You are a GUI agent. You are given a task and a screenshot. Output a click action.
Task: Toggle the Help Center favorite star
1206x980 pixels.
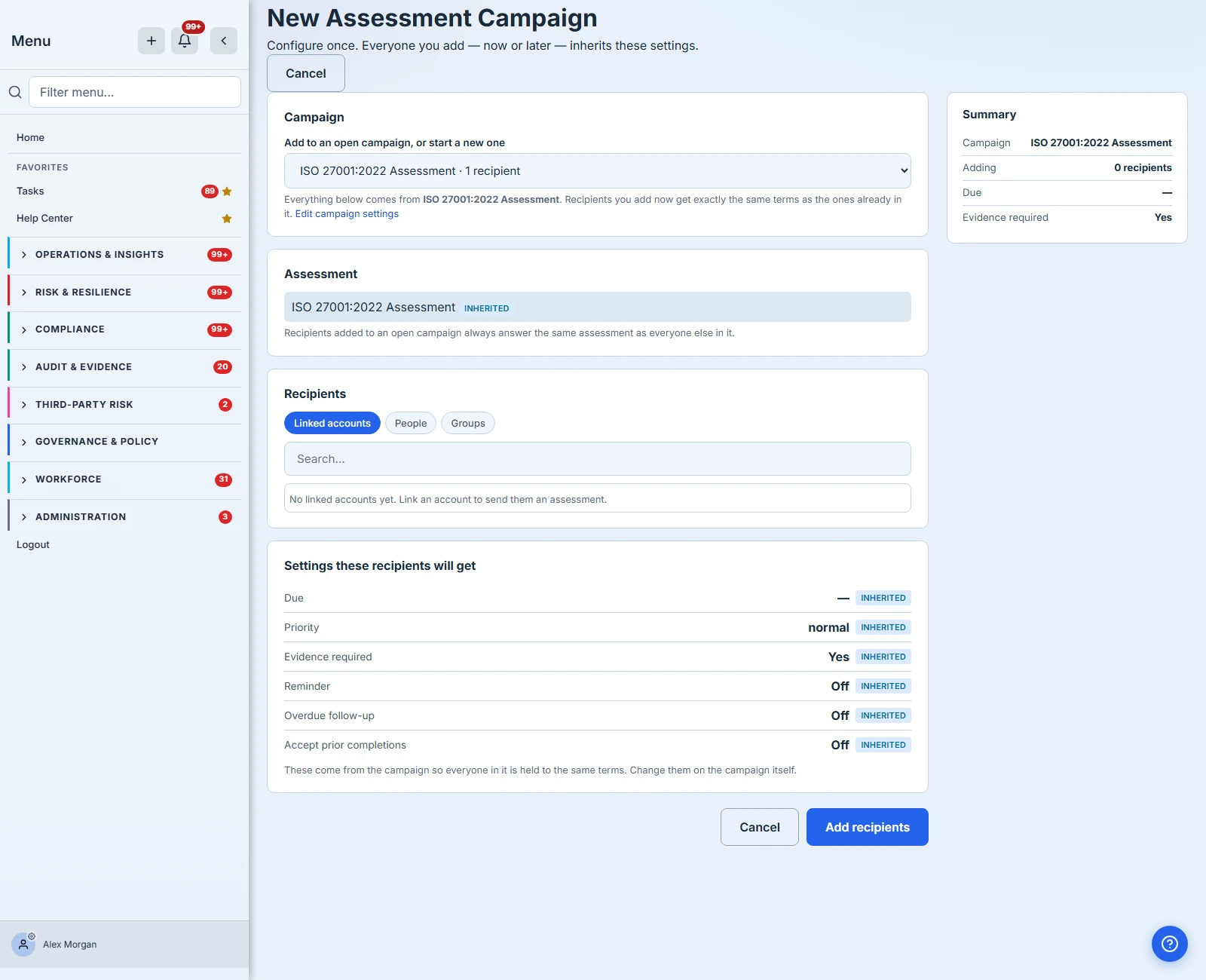point(227,219)
